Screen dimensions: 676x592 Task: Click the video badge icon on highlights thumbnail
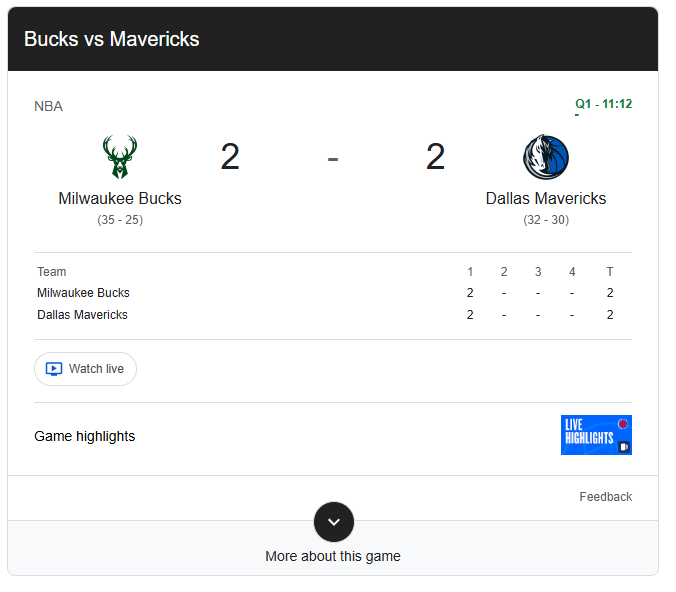click(x=624, y=447)
